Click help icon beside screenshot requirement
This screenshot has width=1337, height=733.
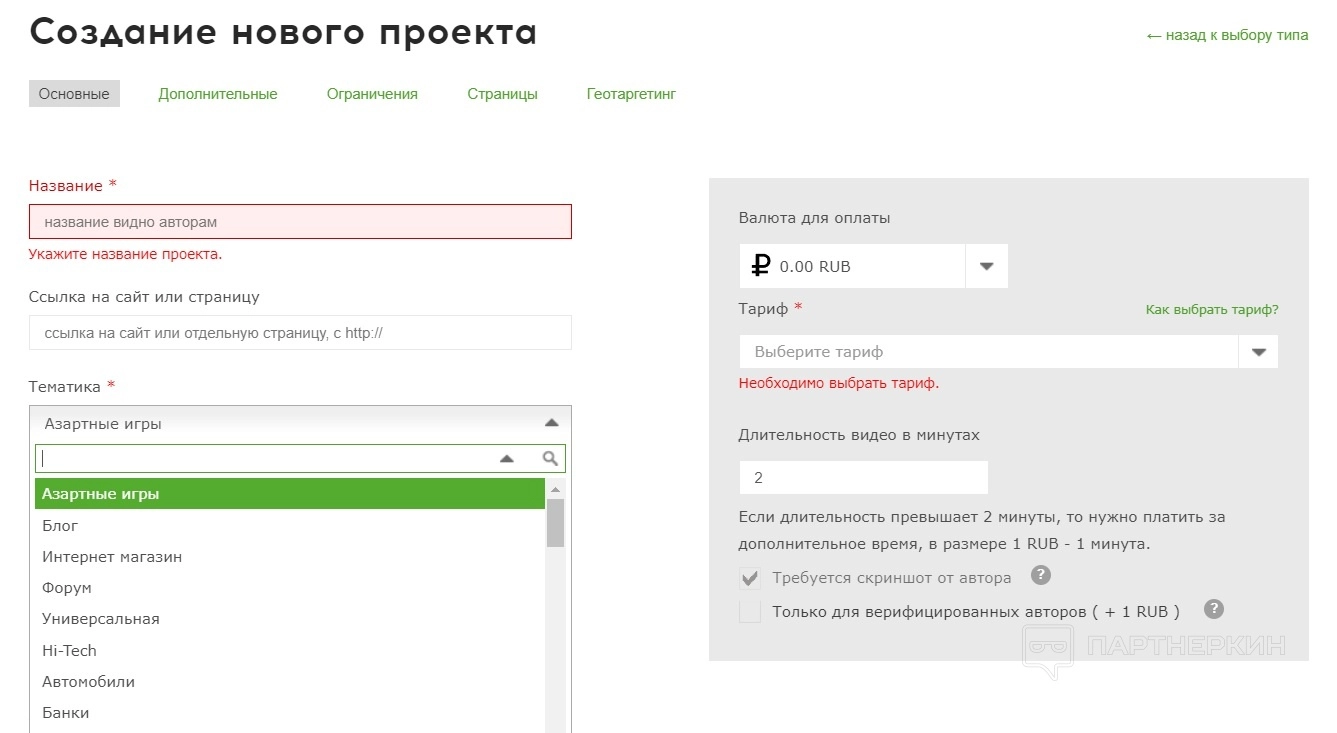click(x=1041, y=575)
